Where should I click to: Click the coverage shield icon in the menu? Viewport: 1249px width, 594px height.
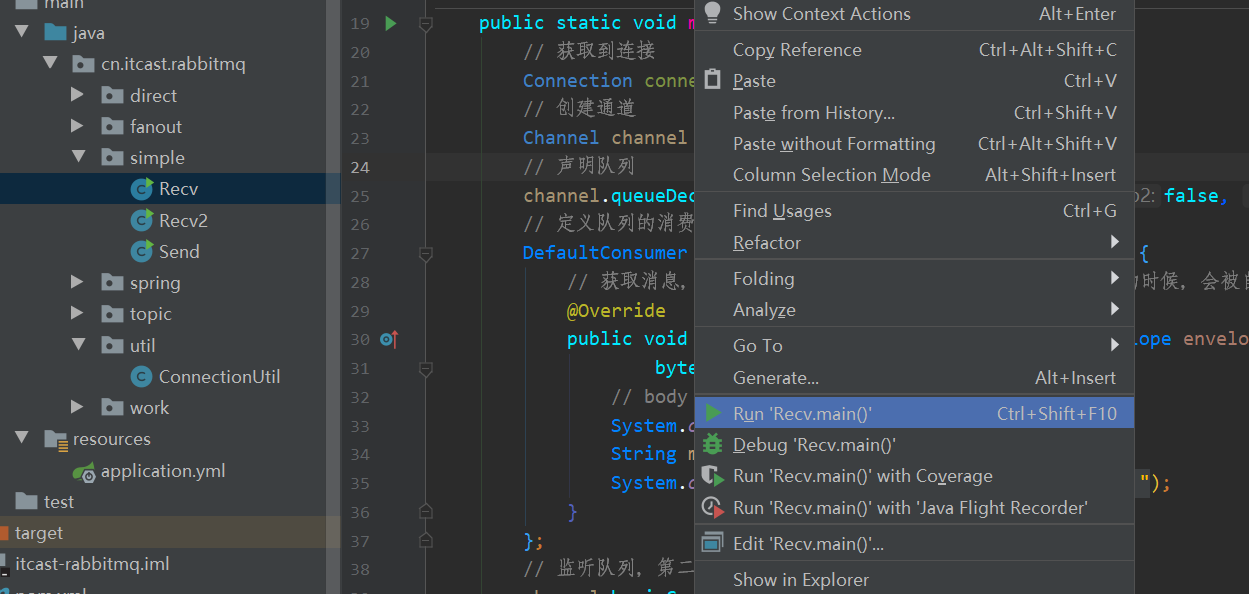coord(712,476)
